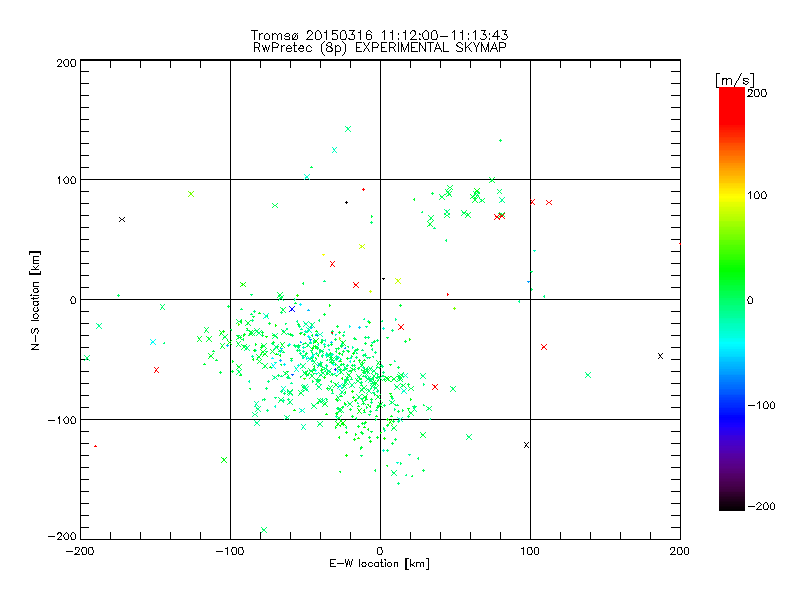Click the x-axis tick label '0'

pos(380,551)
